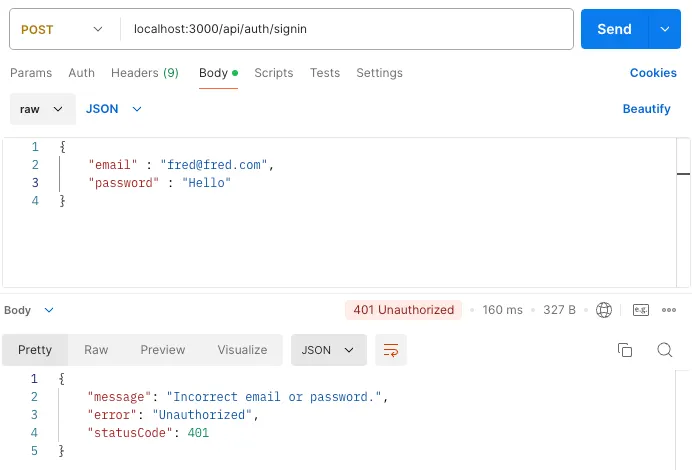Screen dimensions: 692x470
Task: Open the Cookies link
Action: pos(653,73)
